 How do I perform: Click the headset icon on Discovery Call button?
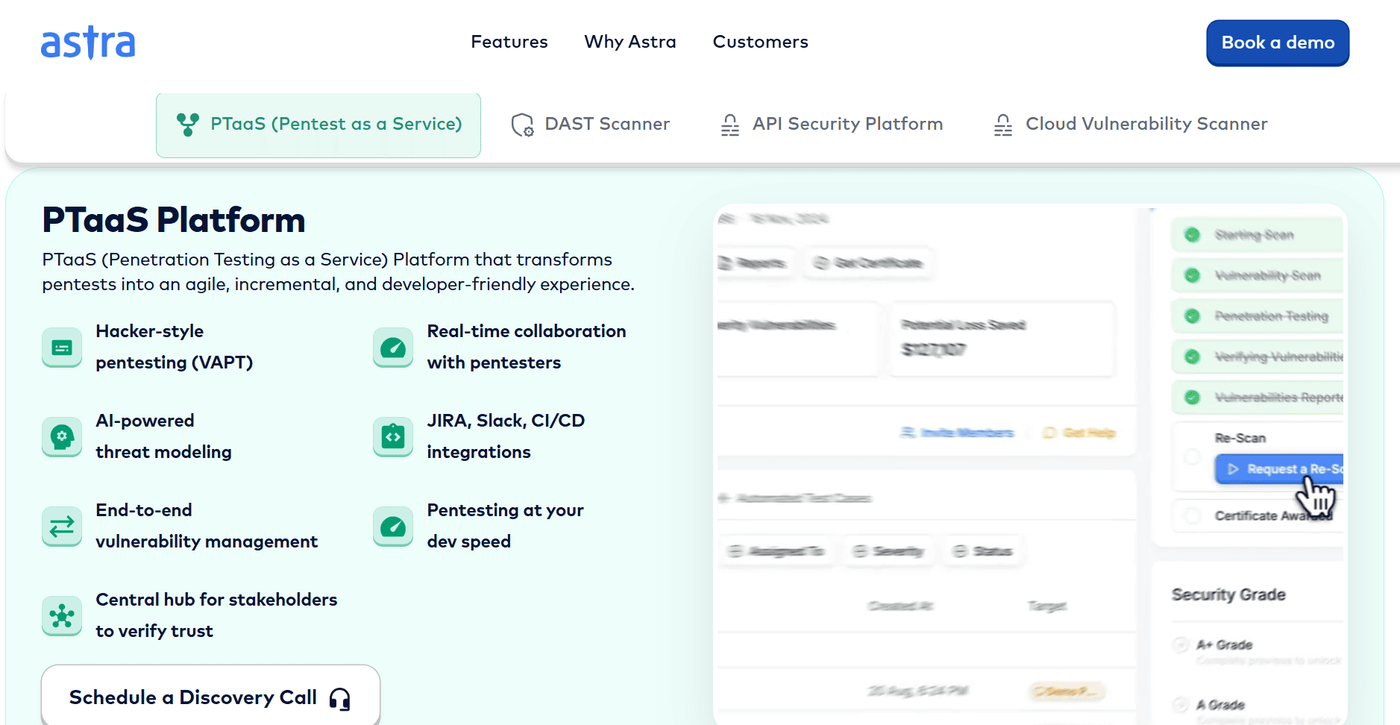point(340,699)
